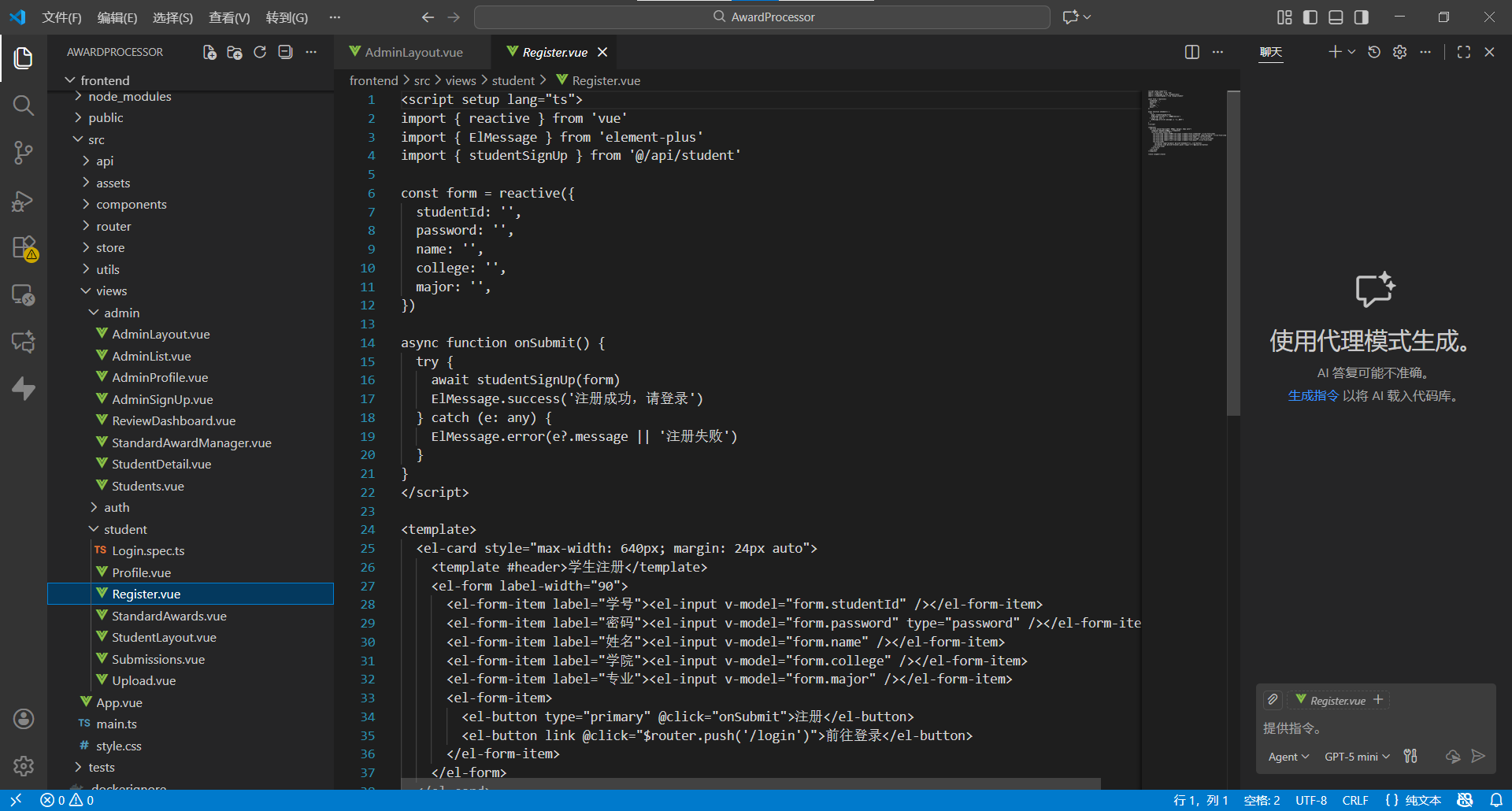
Task: Open the 转到(G) menu
Action: click(x=287, y=17)
